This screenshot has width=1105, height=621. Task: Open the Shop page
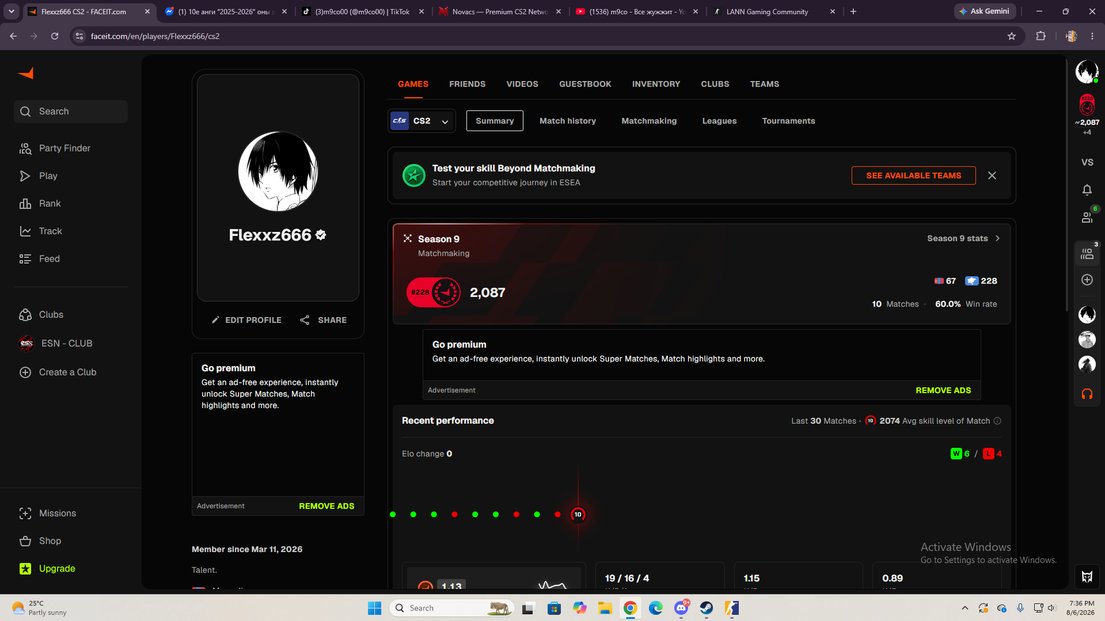tap(40, 541)
